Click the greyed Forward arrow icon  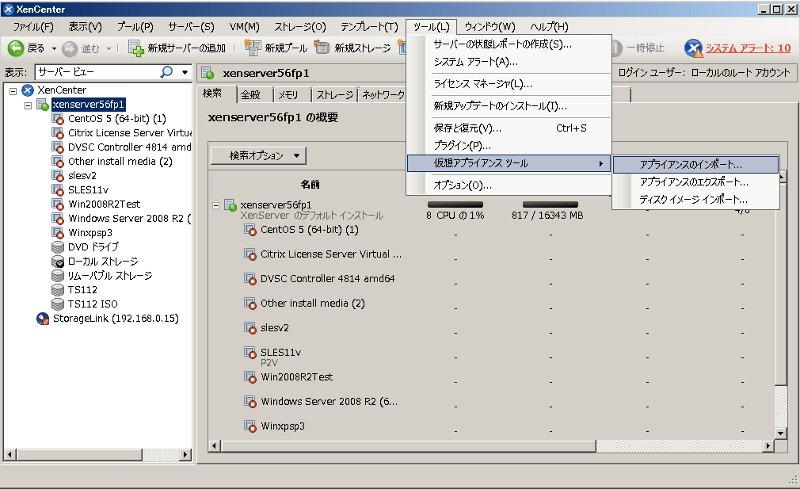pos(69,48)
